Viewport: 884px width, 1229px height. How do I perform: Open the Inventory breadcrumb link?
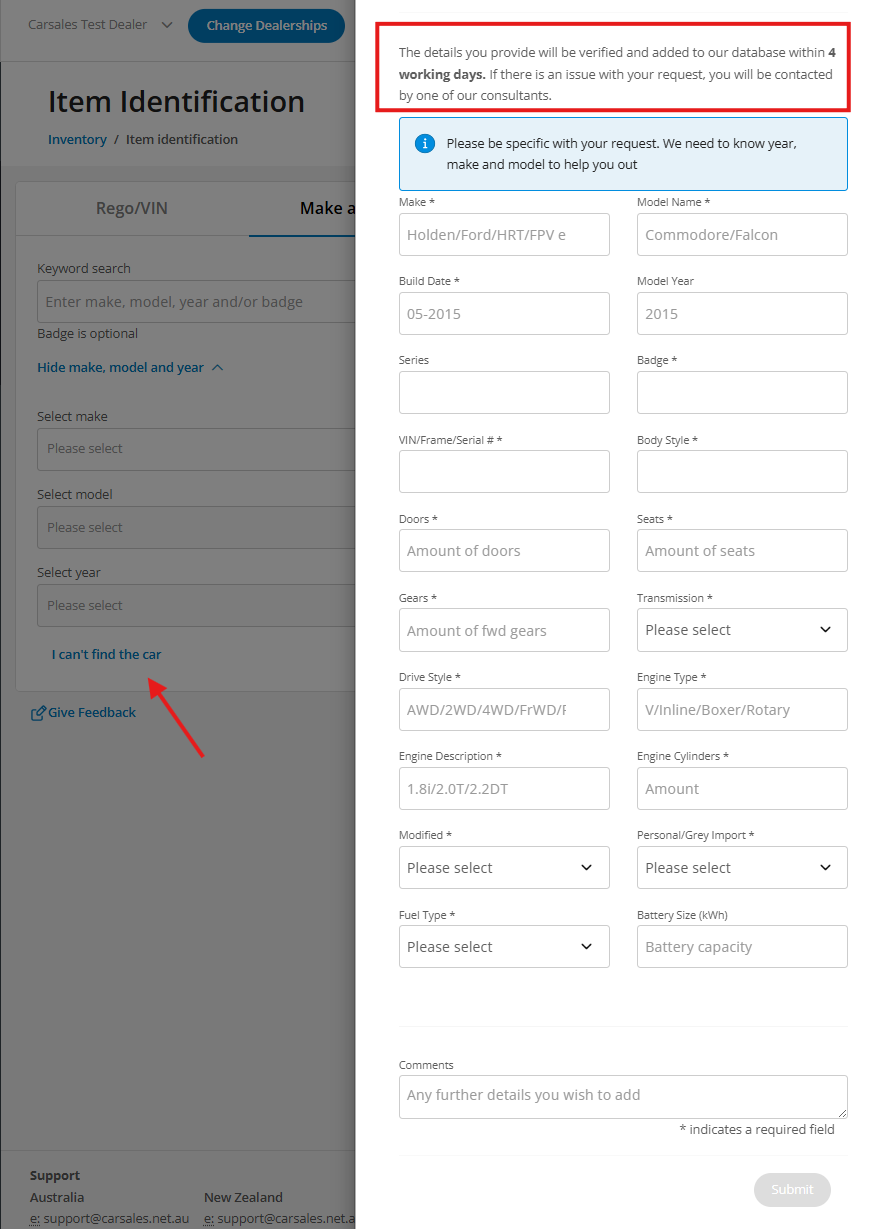click(x=77, y=140)
